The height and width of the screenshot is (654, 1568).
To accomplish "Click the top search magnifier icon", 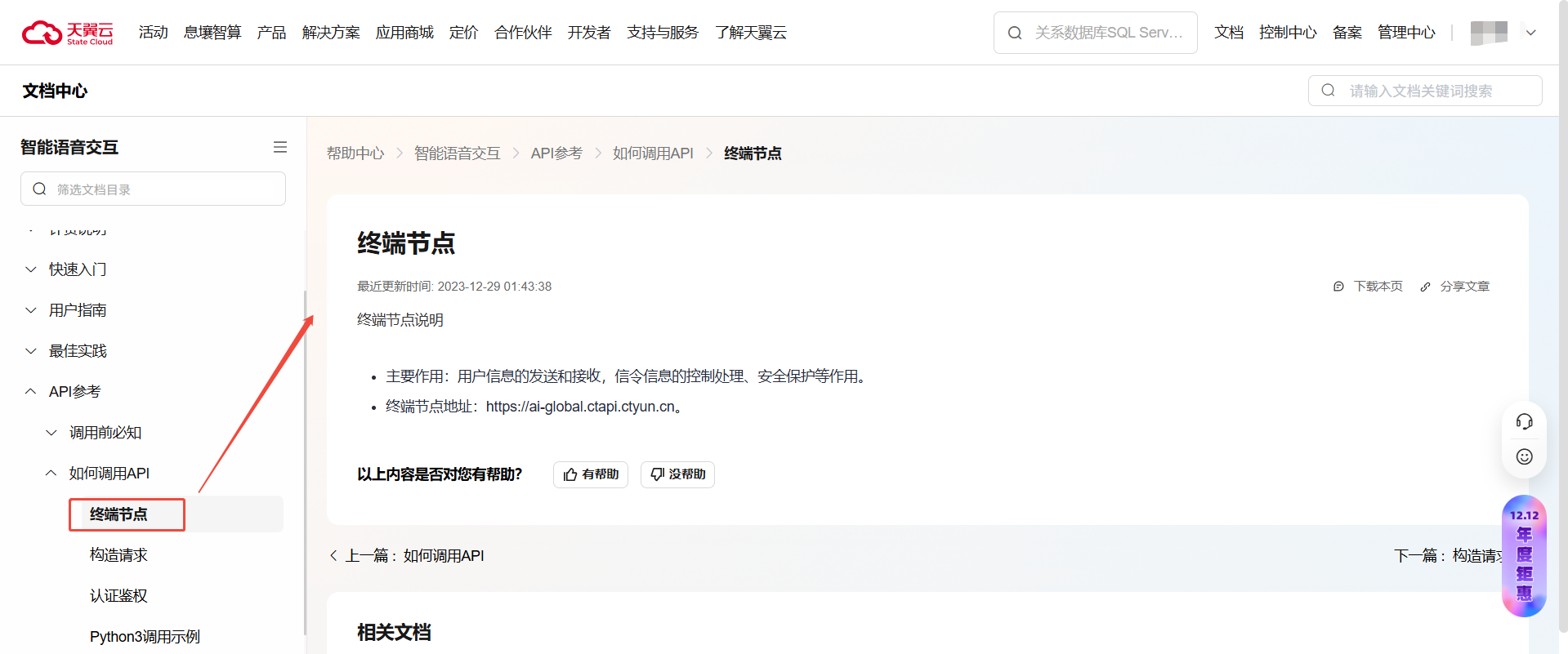I will pos(1015,33).
